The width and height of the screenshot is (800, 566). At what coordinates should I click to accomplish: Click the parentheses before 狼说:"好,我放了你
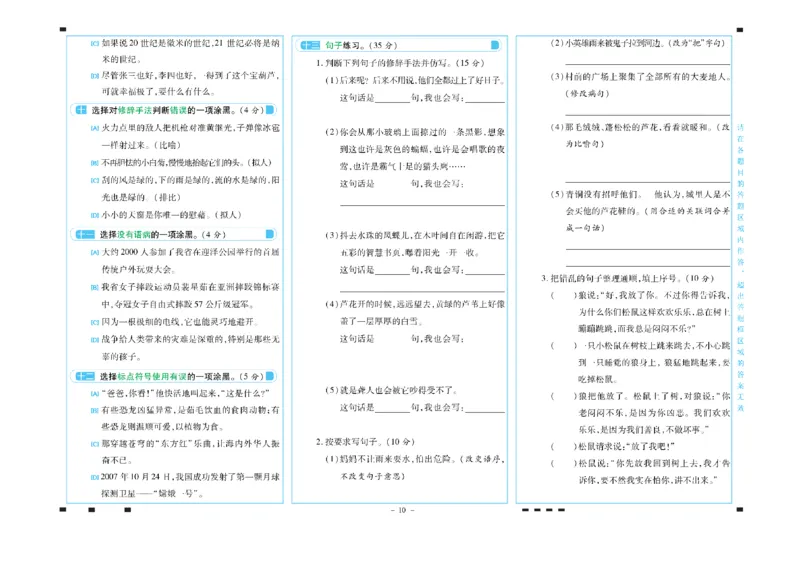[564, 296]
